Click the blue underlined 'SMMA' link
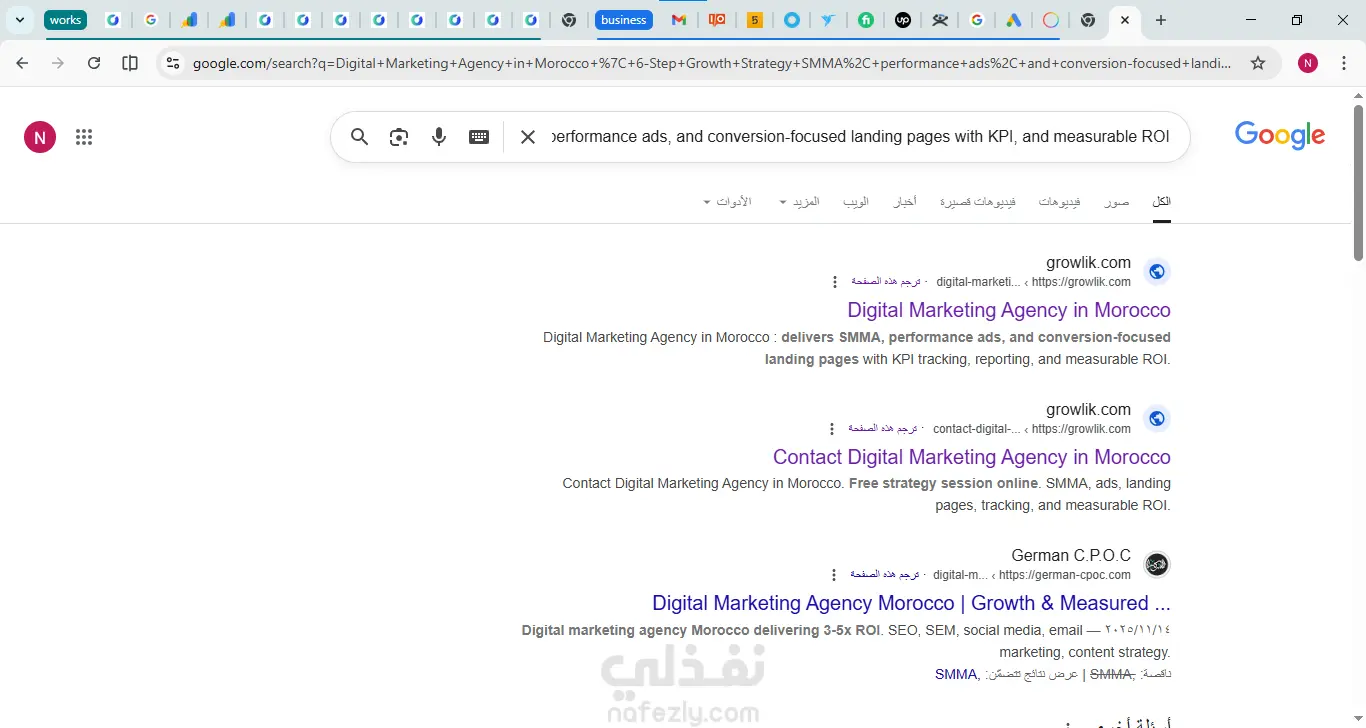 tap(956, 674)
